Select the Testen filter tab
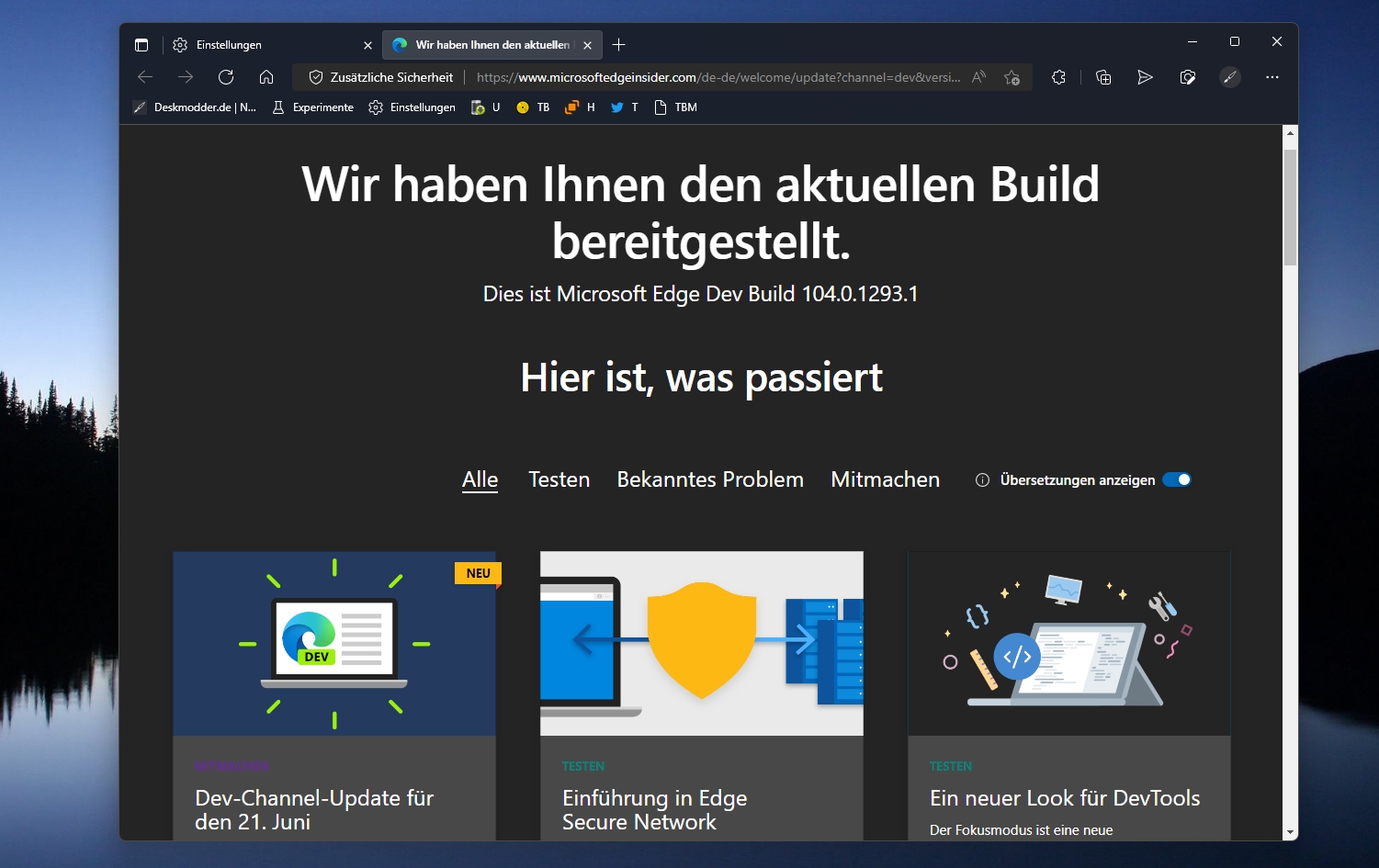 pos(559,479)
